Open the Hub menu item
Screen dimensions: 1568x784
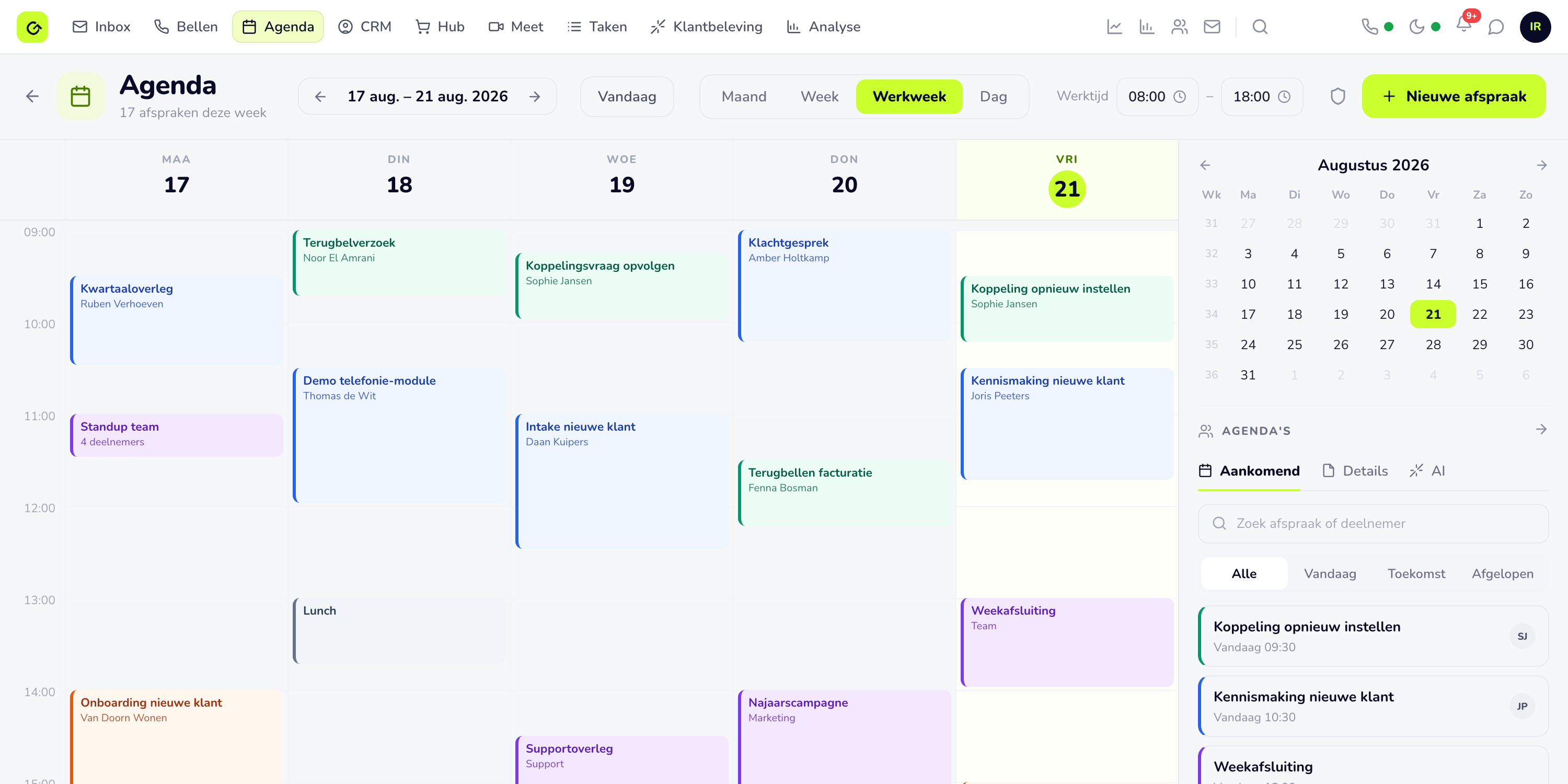(440, 27)
